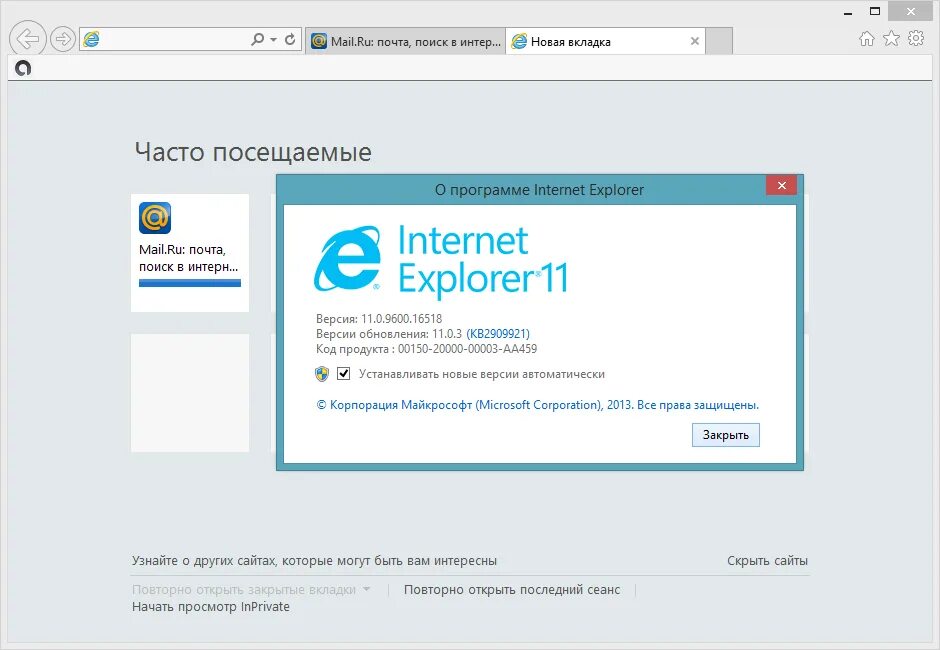Open a new blank tab button
The width and height of the screenshot is (940, 650).
(719, 41)
